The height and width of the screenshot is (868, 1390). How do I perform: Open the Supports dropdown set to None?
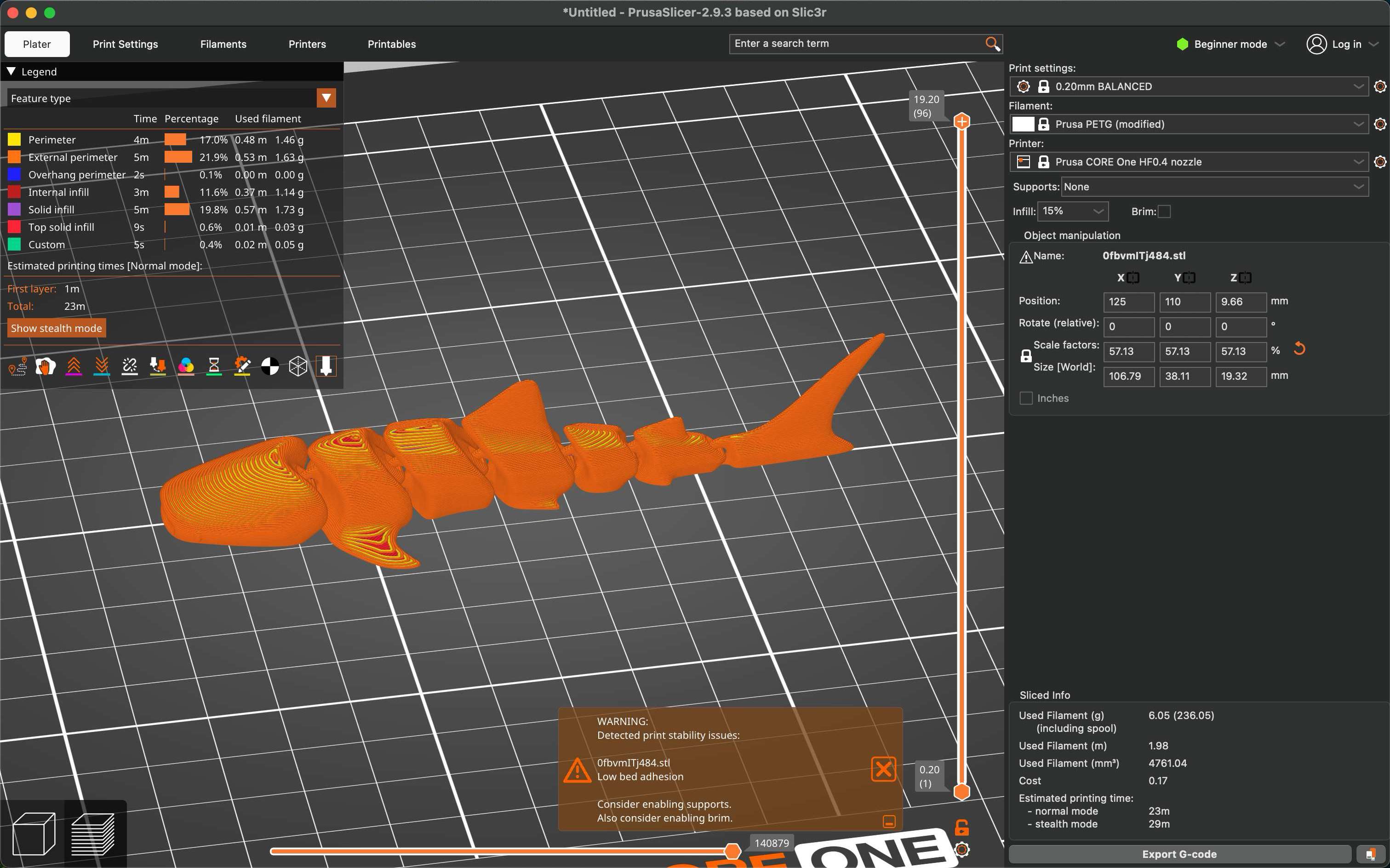(1214, 187)
